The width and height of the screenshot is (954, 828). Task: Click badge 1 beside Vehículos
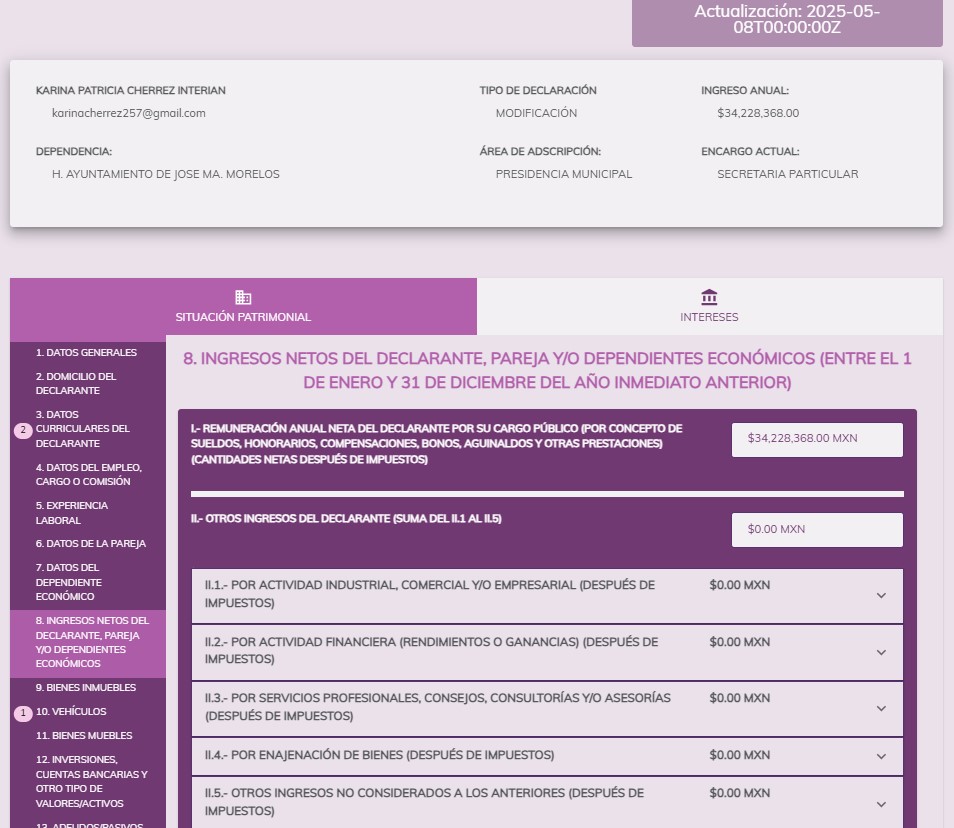pos(23,713)
